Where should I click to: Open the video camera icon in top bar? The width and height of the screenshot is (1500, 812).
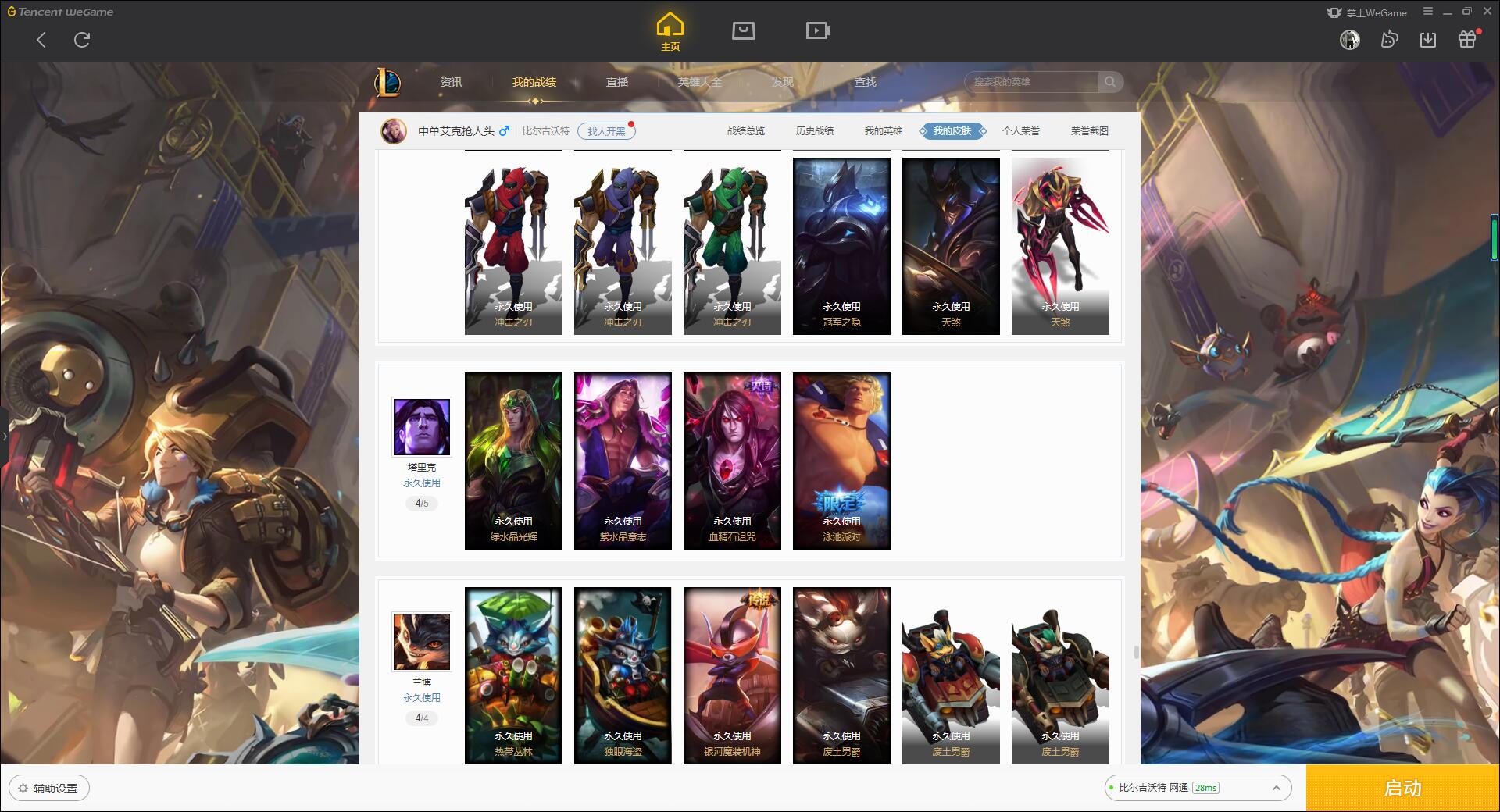818,30
